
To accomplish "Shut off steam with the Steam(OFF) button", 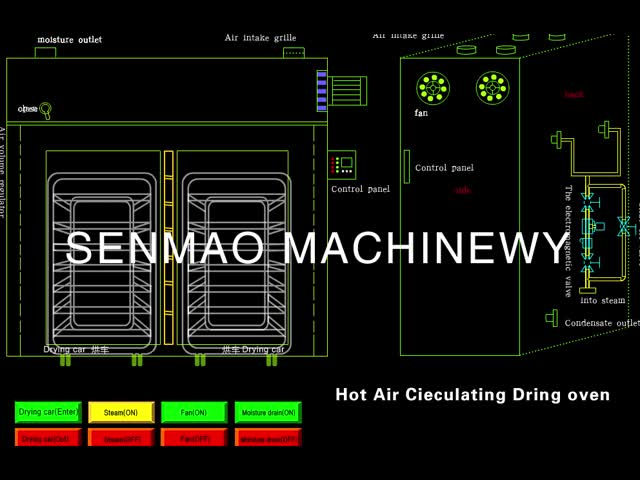I will pos(121,438).
